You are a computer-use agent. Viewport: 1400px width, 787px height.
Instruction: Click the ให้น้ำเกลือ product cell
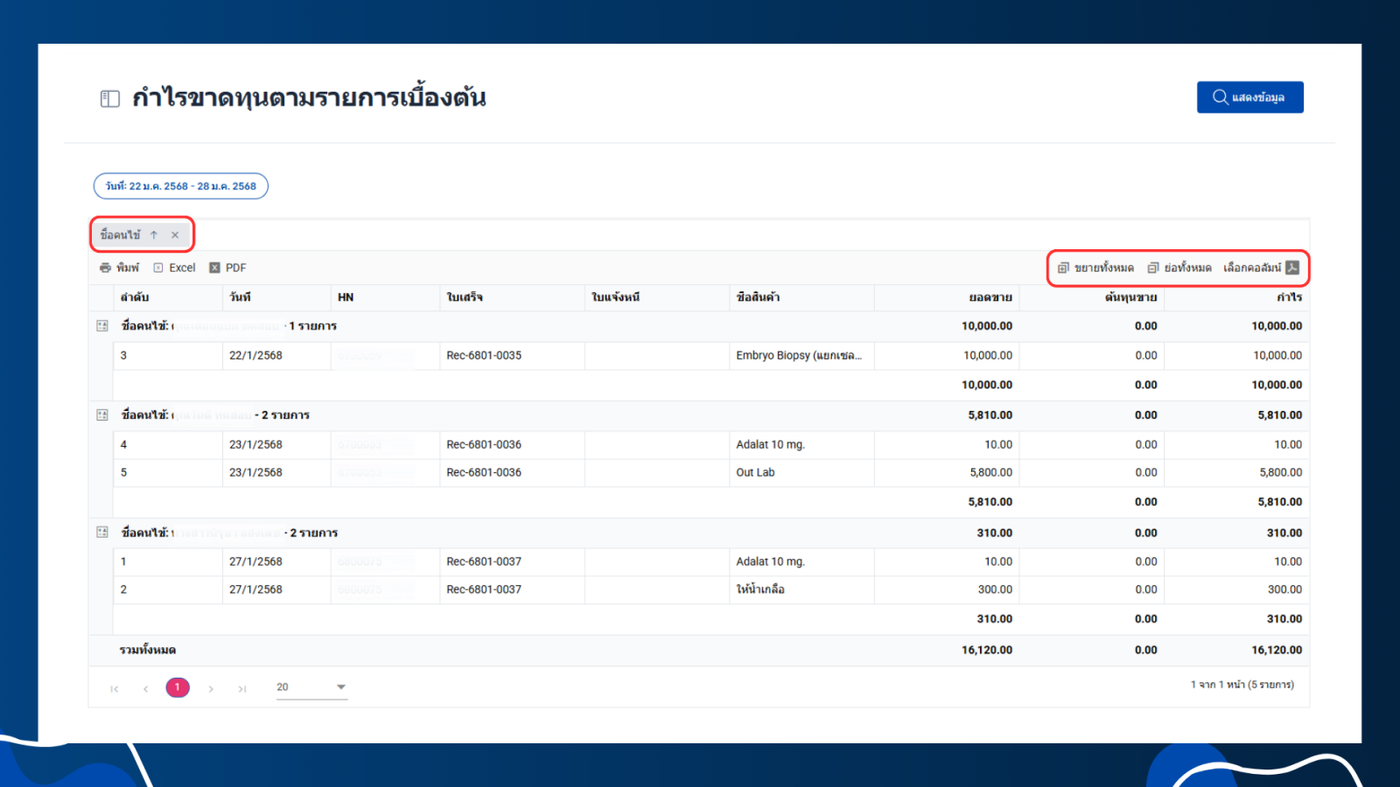(802, 590)
